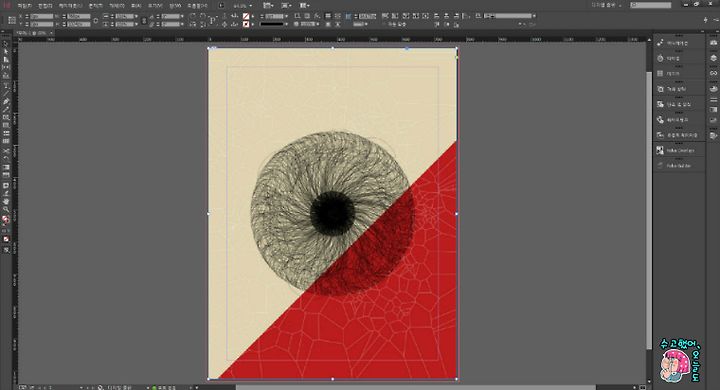The width and height of the screenshot is (720, 390).
Task: Open the stroke weight dropdown
Action: point(287,16)
